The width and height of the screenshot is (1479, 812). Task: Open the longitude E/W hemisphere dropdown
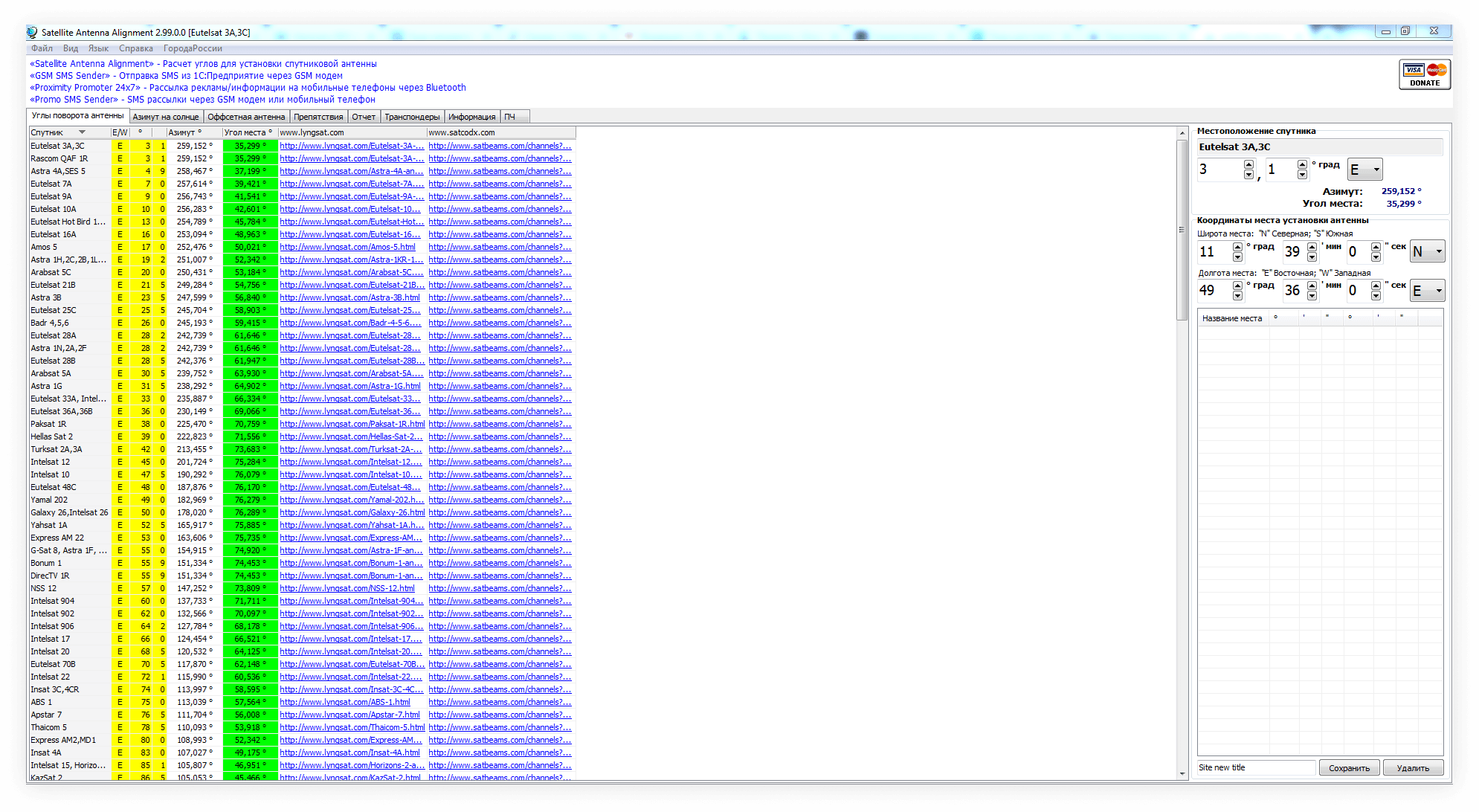click(x=1428, y=291)
